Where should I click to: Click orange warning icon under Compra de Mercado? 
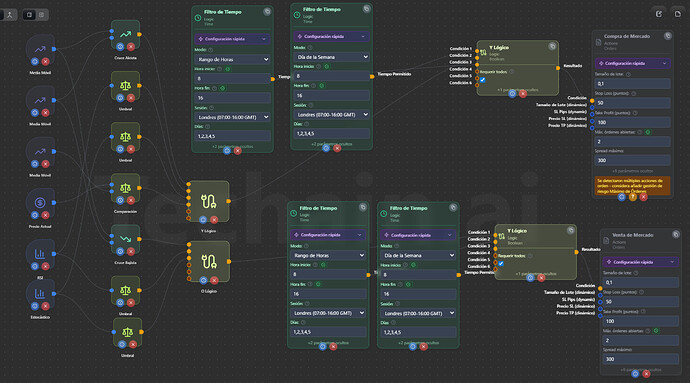click(x=632, y=197)
